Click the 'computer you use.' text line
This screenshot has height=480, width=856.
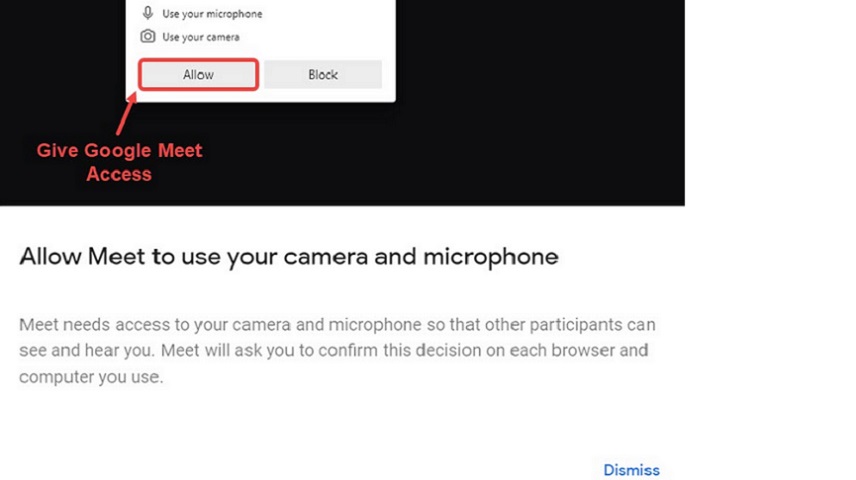tap(91, 377)
